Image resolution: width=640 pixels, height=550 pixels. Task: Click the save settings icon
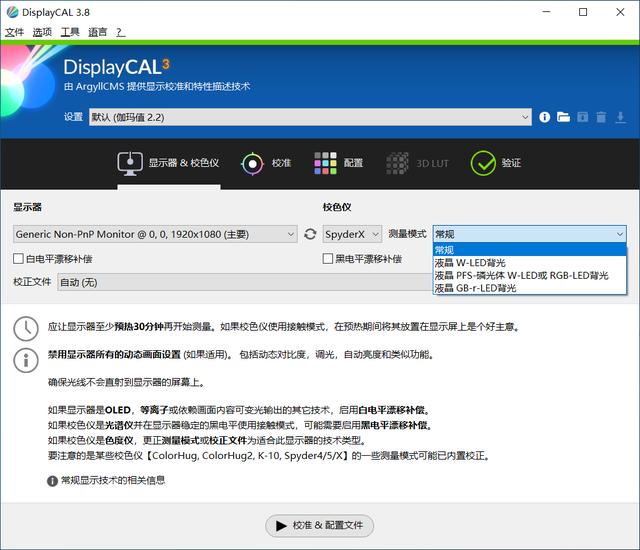(582, 118)
